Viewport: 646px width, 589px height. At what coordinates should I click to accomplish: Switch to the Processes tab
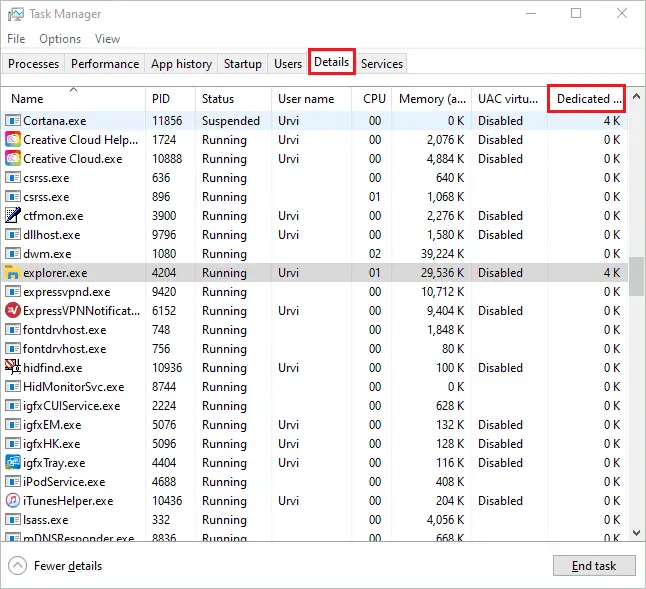point(33,64)
